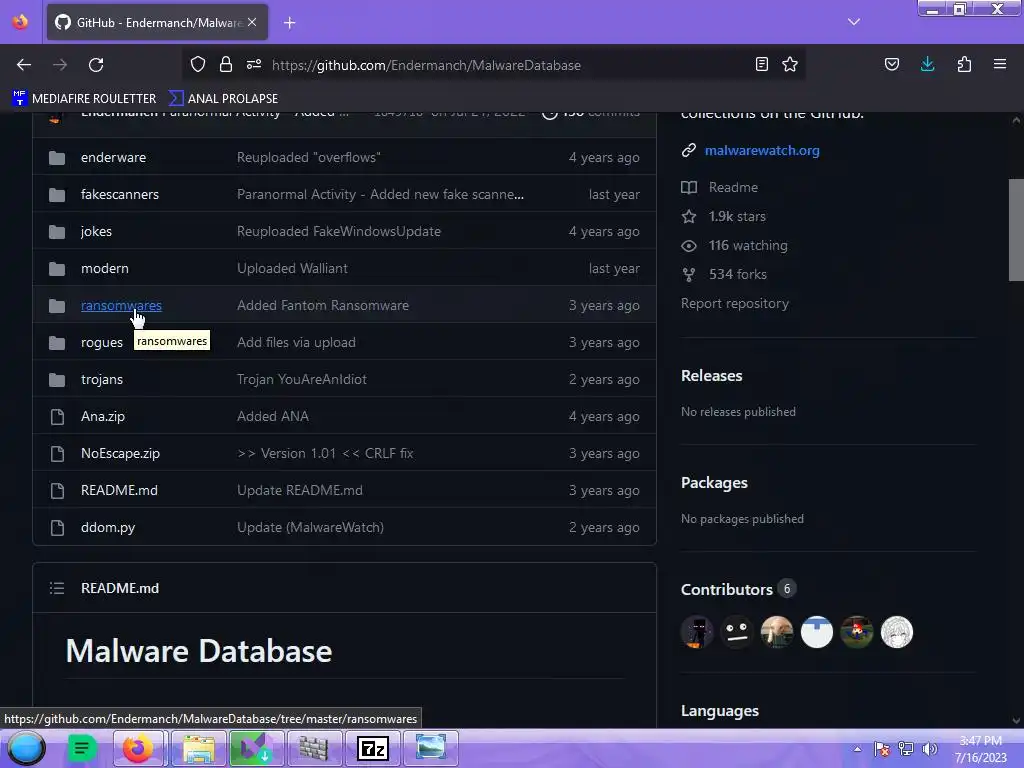Open the jokes folder
This screenshot has width=1024, height=768.
(x=96, y=231)
